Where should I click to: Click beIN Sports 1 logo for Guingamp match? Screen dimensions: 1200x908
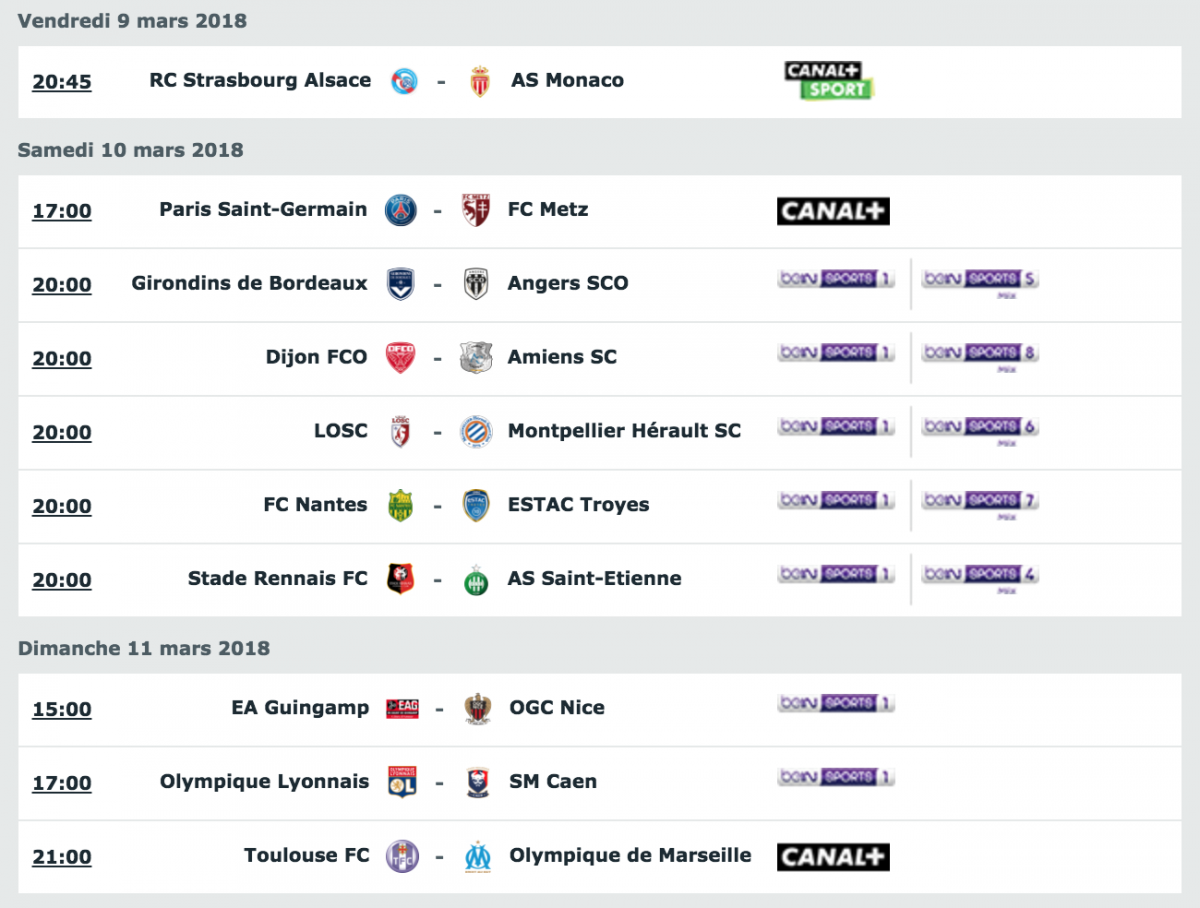[836, 704]
